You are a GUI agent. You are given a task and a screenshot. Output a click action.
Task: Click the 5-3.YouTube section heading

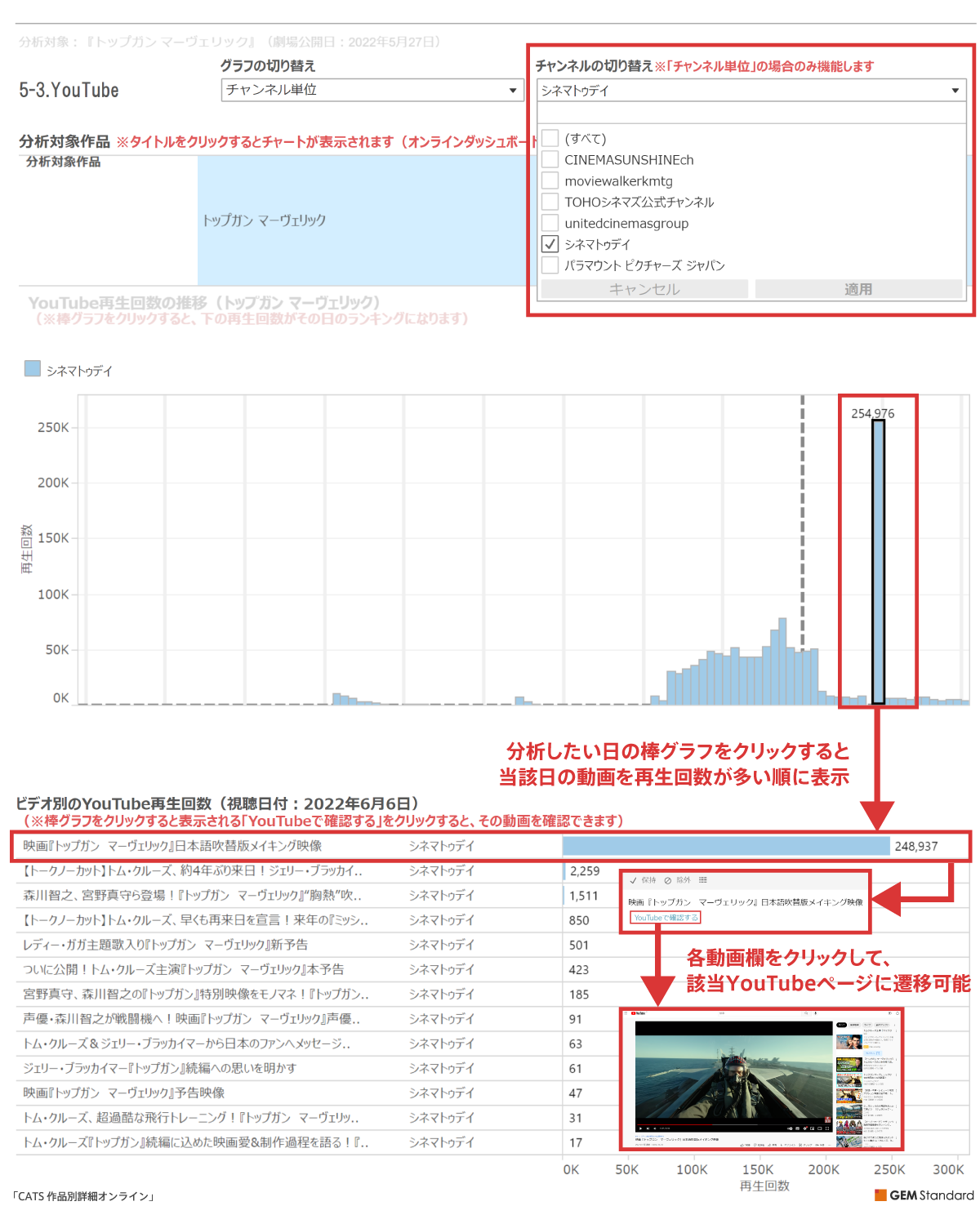point(69,90)
